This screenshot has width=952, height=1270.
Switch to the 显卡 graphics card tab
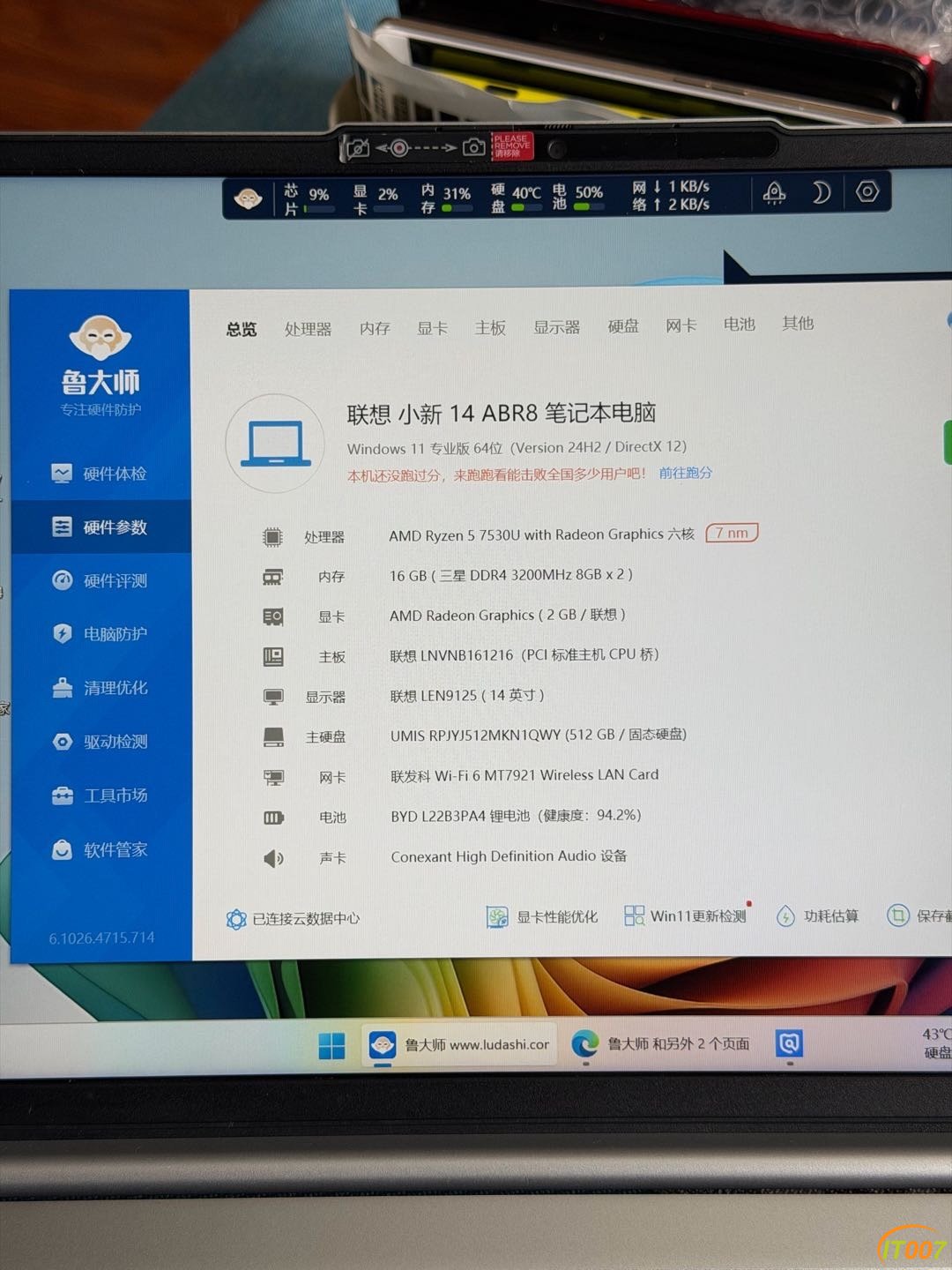pyautogui.click(x=432, y=328)
